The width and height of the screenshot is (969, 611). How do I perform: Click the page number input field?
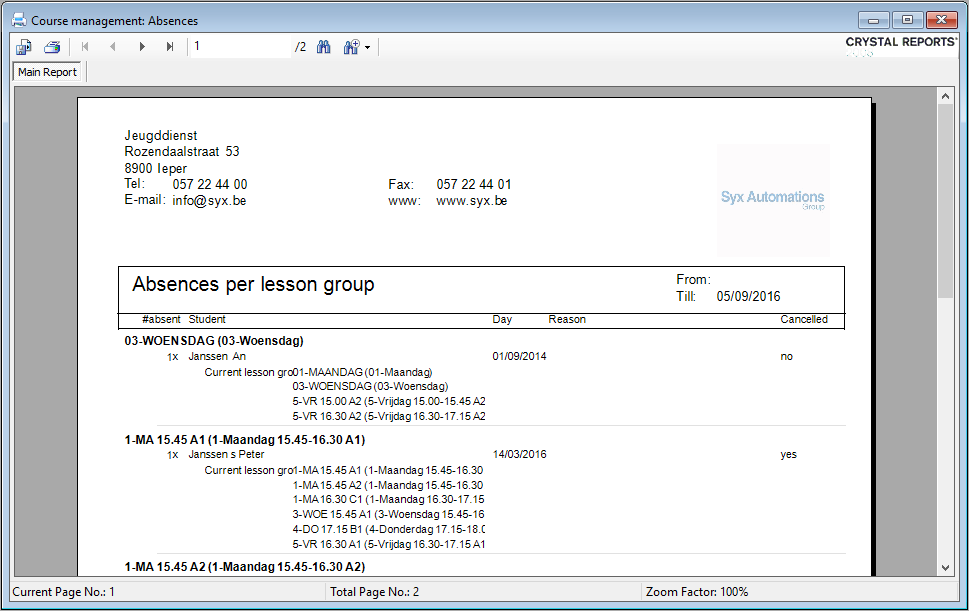coord(240,47)
